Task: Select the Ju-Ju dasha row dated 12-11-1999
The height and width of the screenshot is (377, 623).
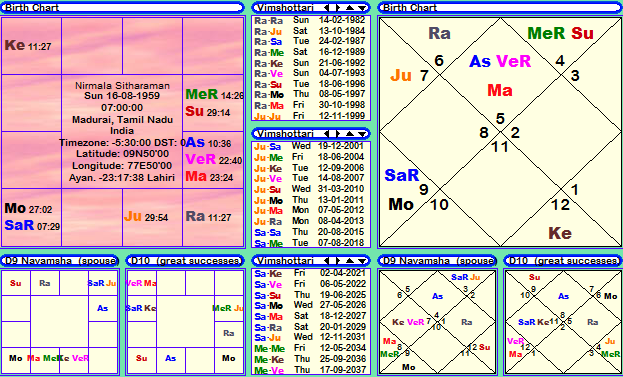Action: tap(311, 116)
